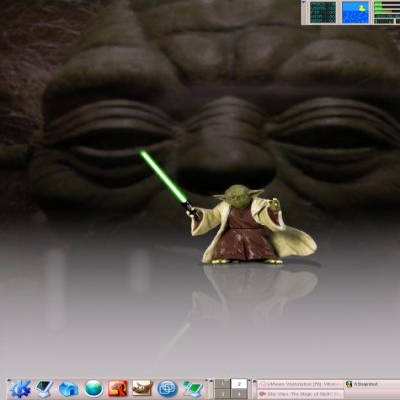
Task: Activate the Star Wars taskbar entry
Action: click(301, 394)
